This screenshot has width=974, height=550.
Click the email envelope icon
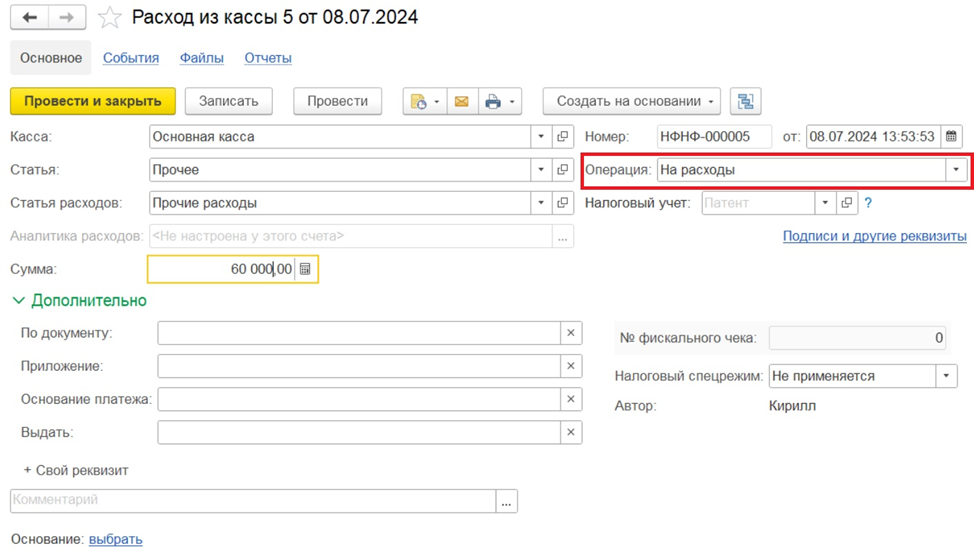(x=461, y=101)
